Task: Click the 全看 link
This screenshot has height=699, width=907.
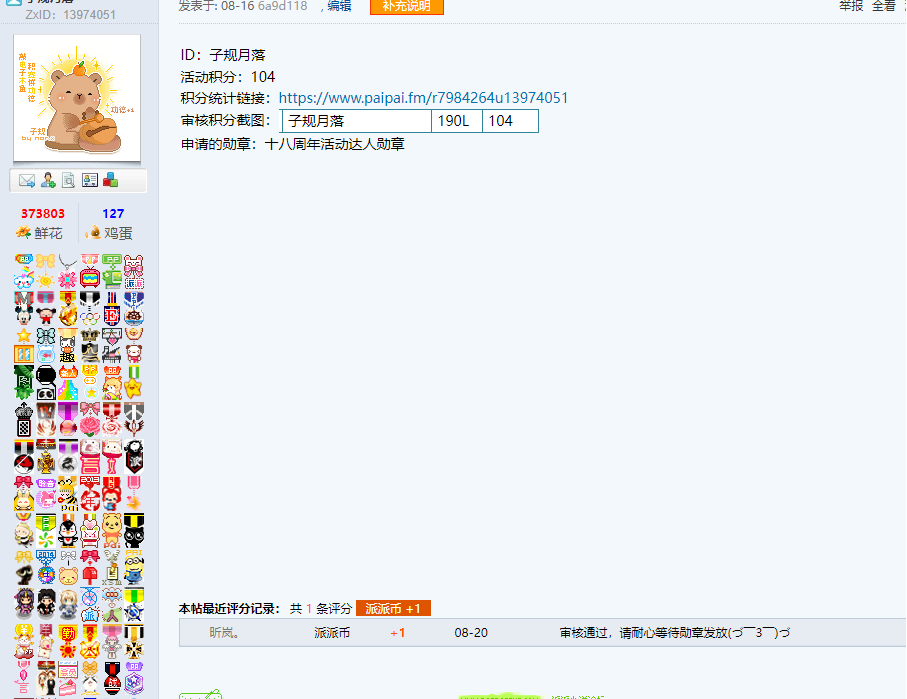Action: tap(884, 6)
